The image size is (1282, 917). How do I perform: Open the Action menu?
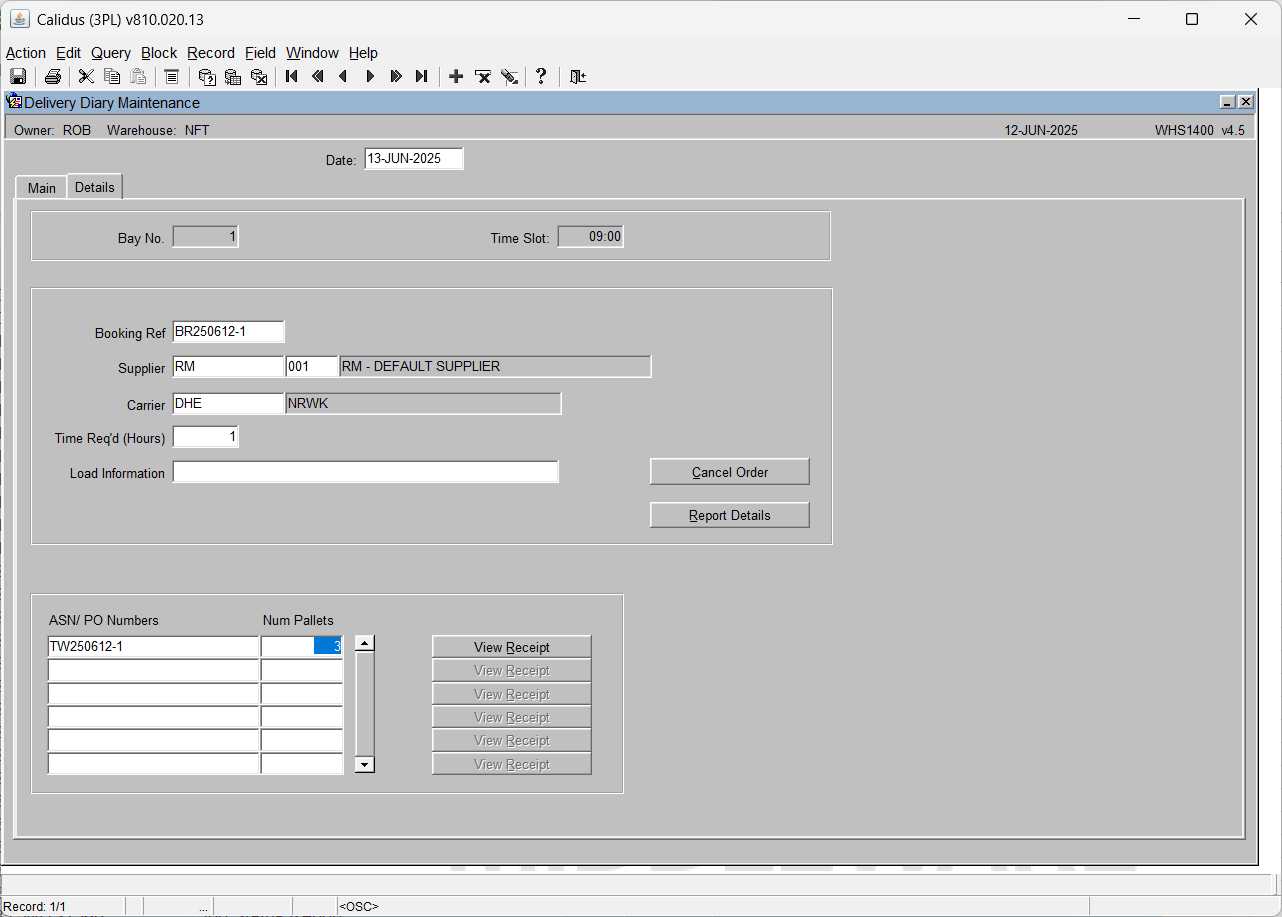click(x=26, y=53)
